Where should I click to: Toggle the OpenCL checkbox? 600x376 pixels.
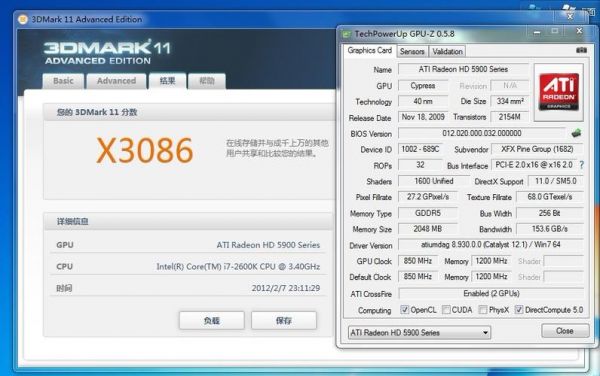pyautogui.click(x=404, y=309)
